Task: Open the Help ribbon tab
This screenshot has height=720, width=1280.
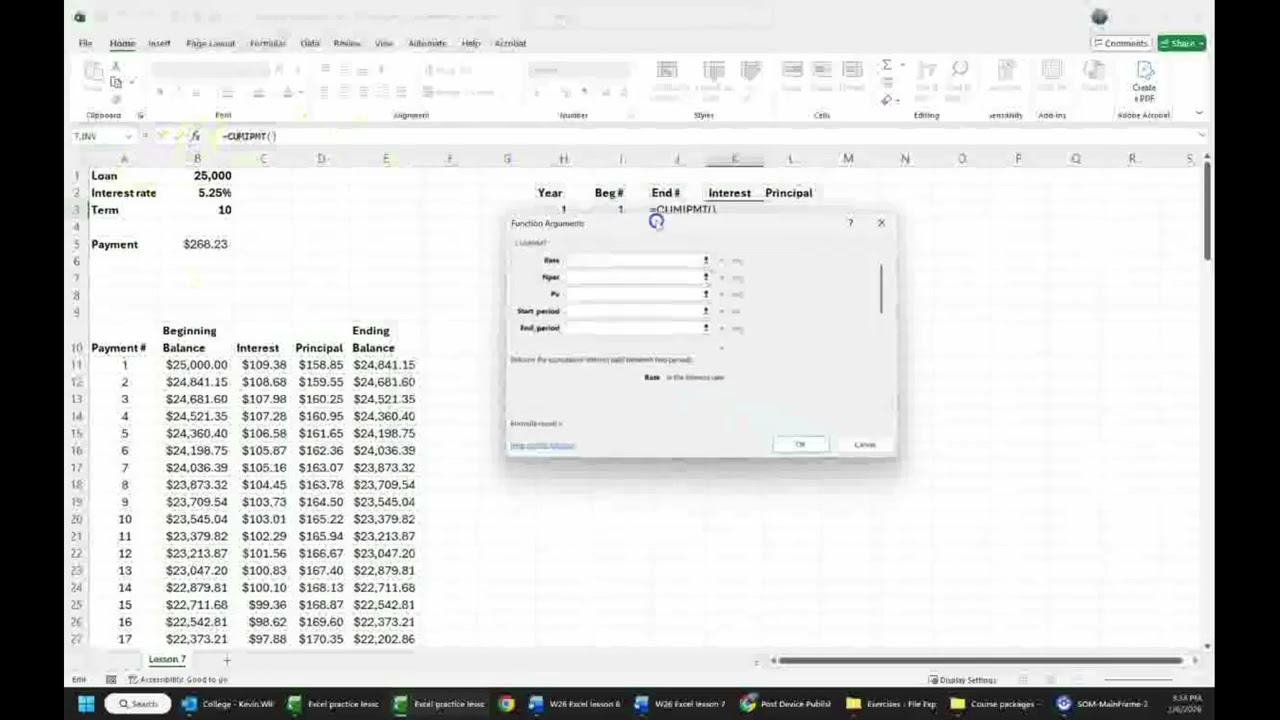Action: tap(471, 43)
